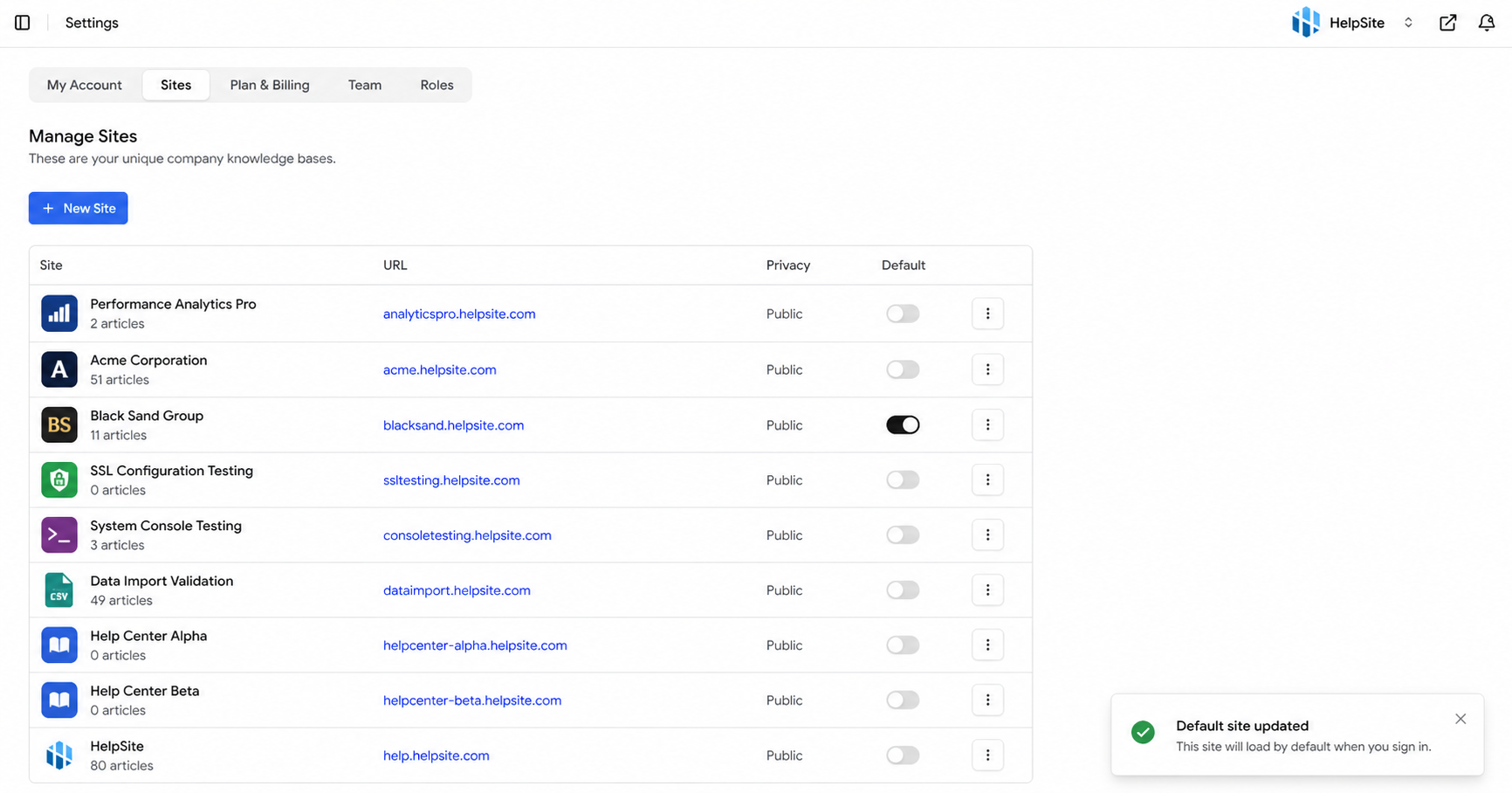Click the Data Import Validation name
This screenshot has height=793, width=1512.
pyautogui.click(x=162, y=581)
